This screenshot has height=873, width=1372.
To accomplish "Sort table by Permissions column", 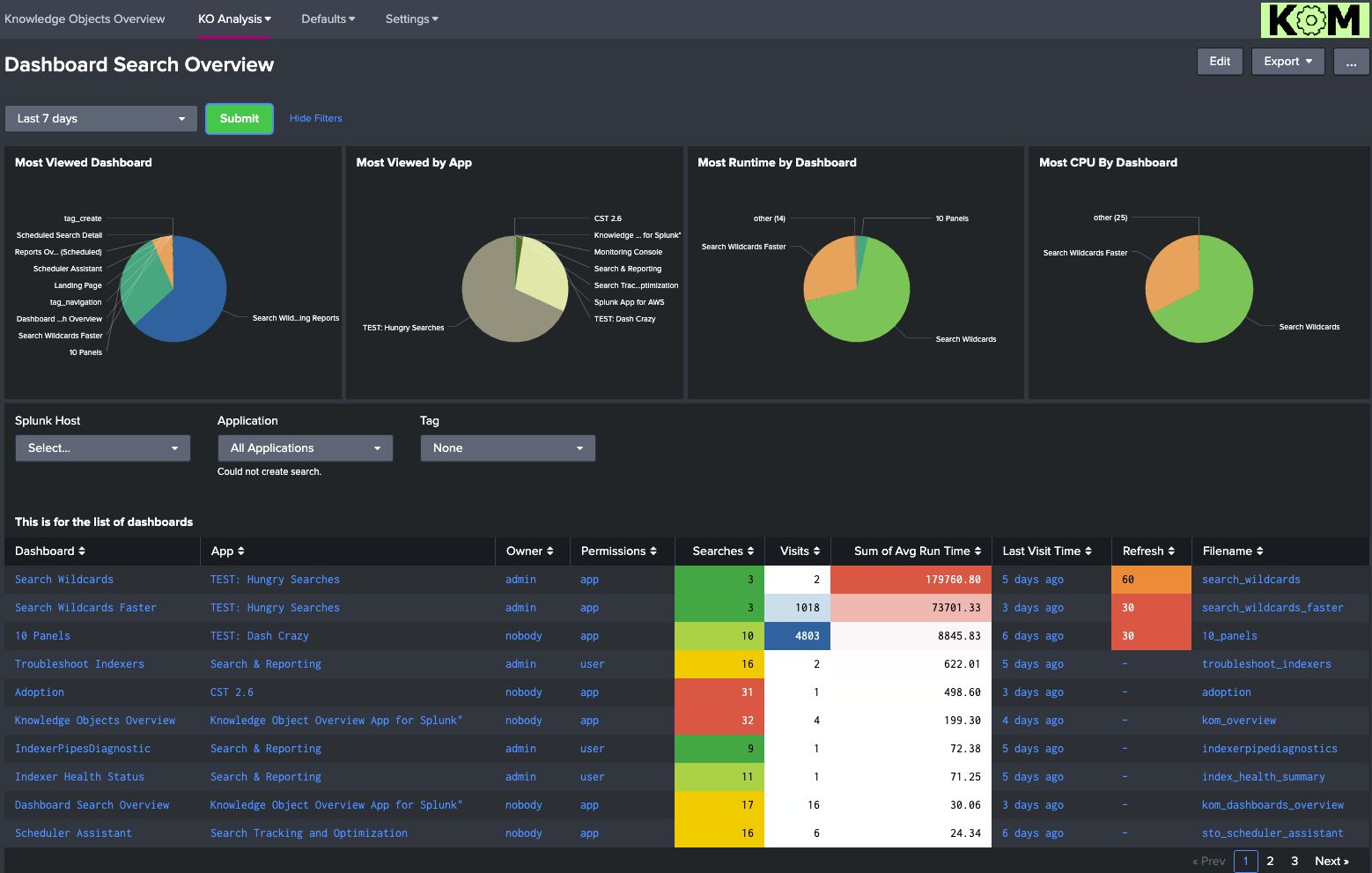I will point(619,551).
